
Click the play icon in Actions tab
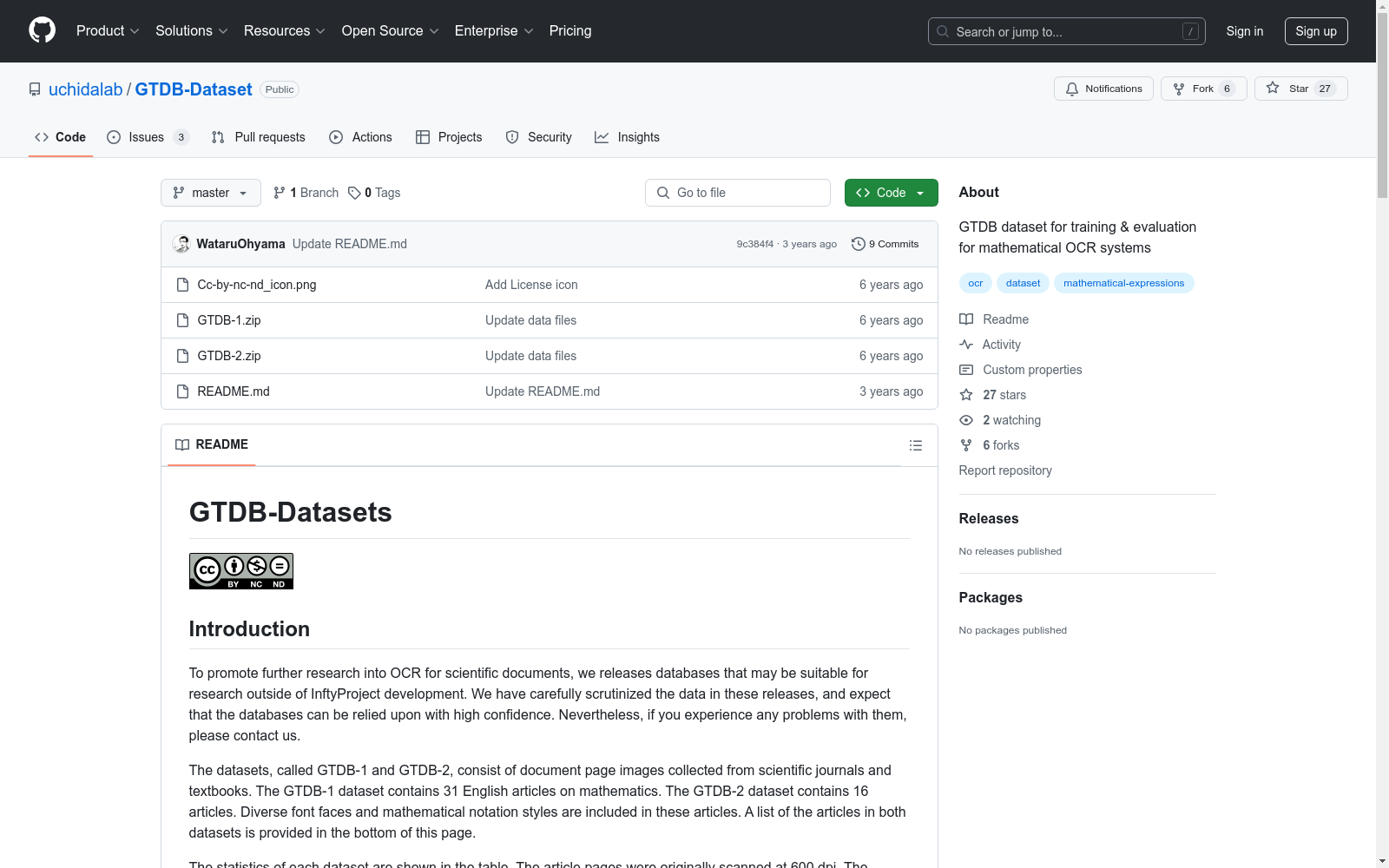[336, 137]
